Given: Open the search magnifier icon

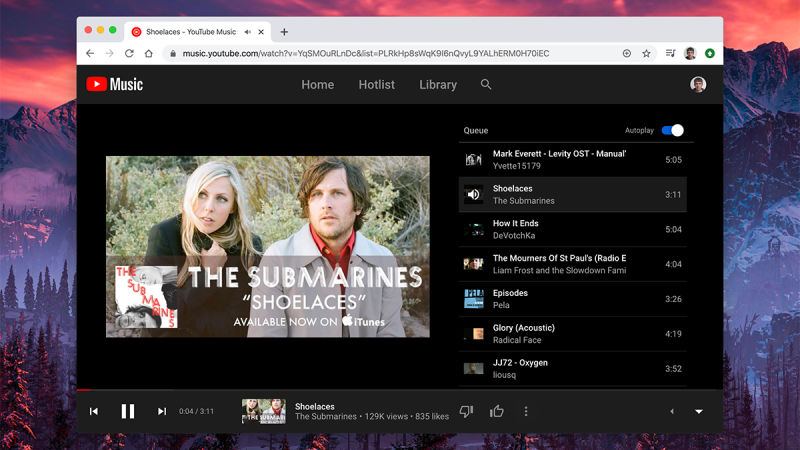Looking at the screenshot, I should pos(486,84).
